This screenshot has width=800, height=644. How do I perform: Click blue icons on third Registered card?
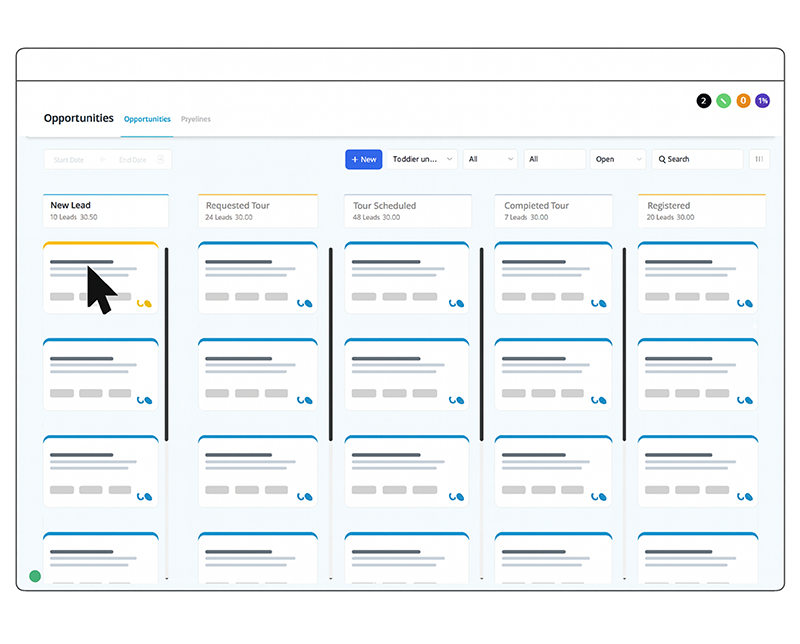(x=745, y=497)
